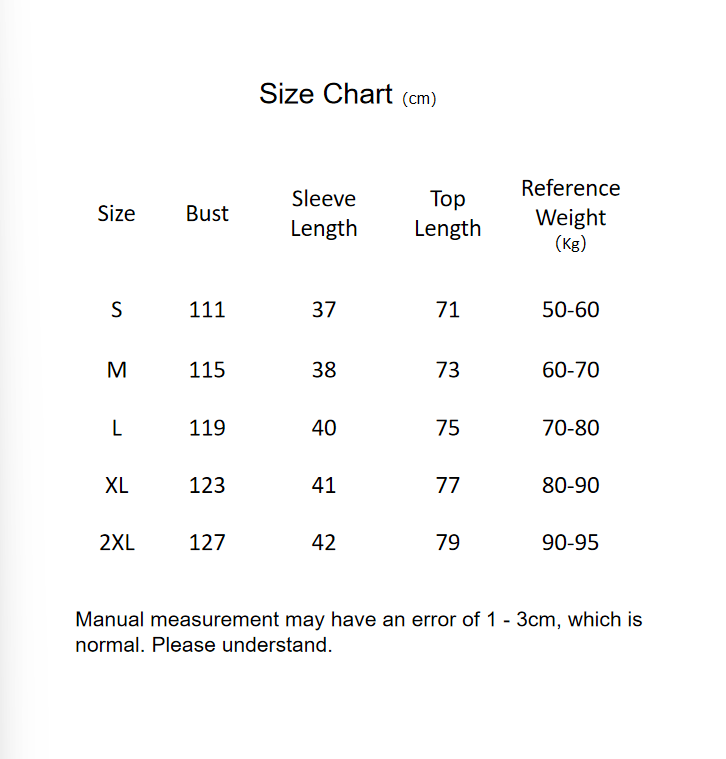Select the Reference Weight column header
726x759 pixels.
click(570, 203)
